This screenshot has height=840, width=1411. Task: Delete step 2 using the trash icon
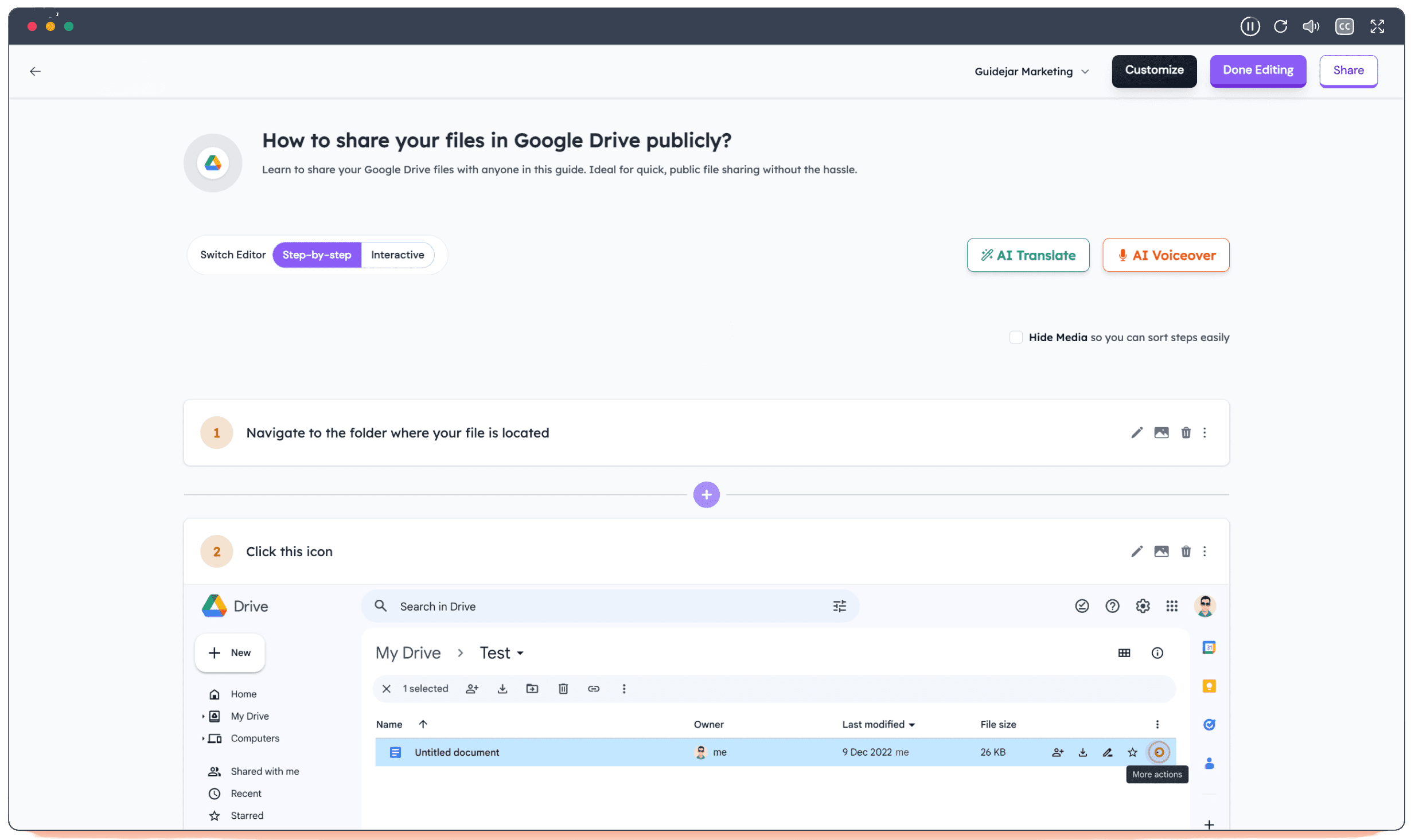click(x=1186, y=551)
